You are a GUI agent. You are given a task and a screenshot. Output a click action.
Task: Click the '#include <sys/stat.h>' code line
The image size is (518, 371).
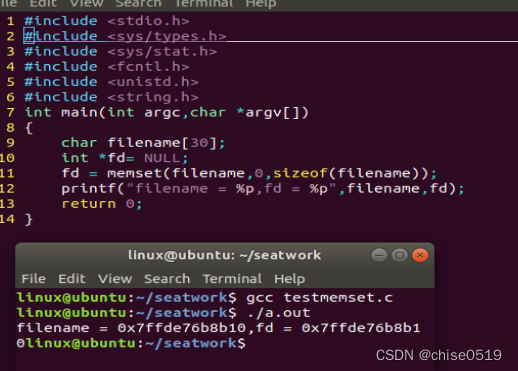point(121,51)
